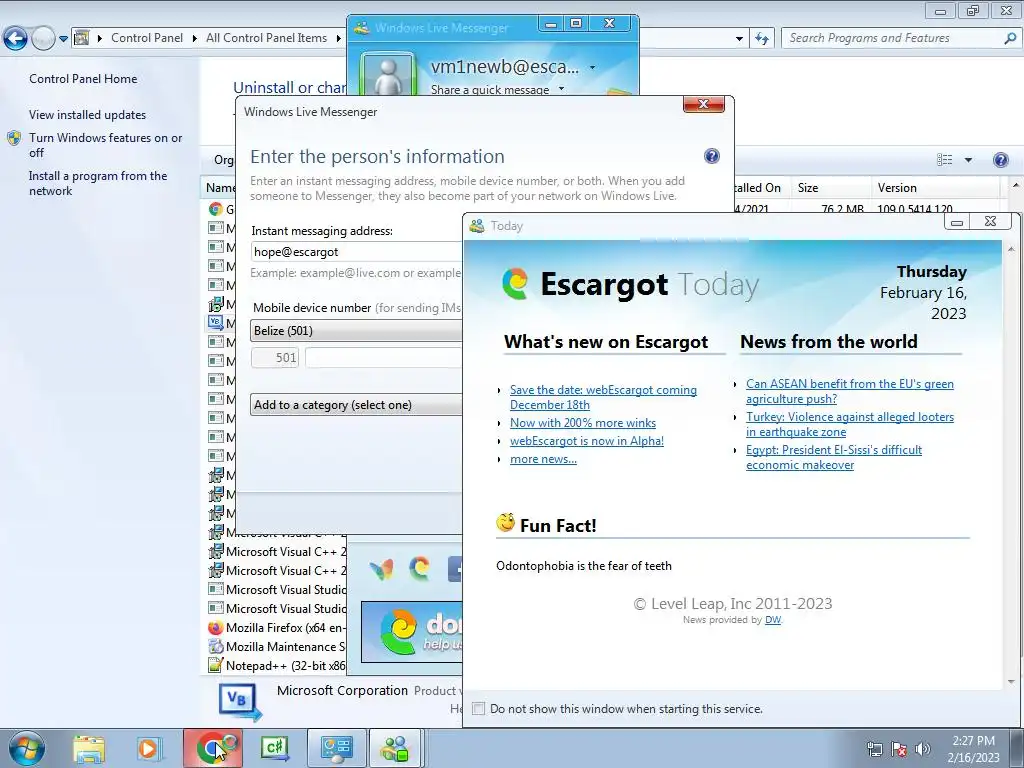Click the Control Panel breadcrumb item
The height and width of the screenshot is (768, 1024).
tap(147, 38)
